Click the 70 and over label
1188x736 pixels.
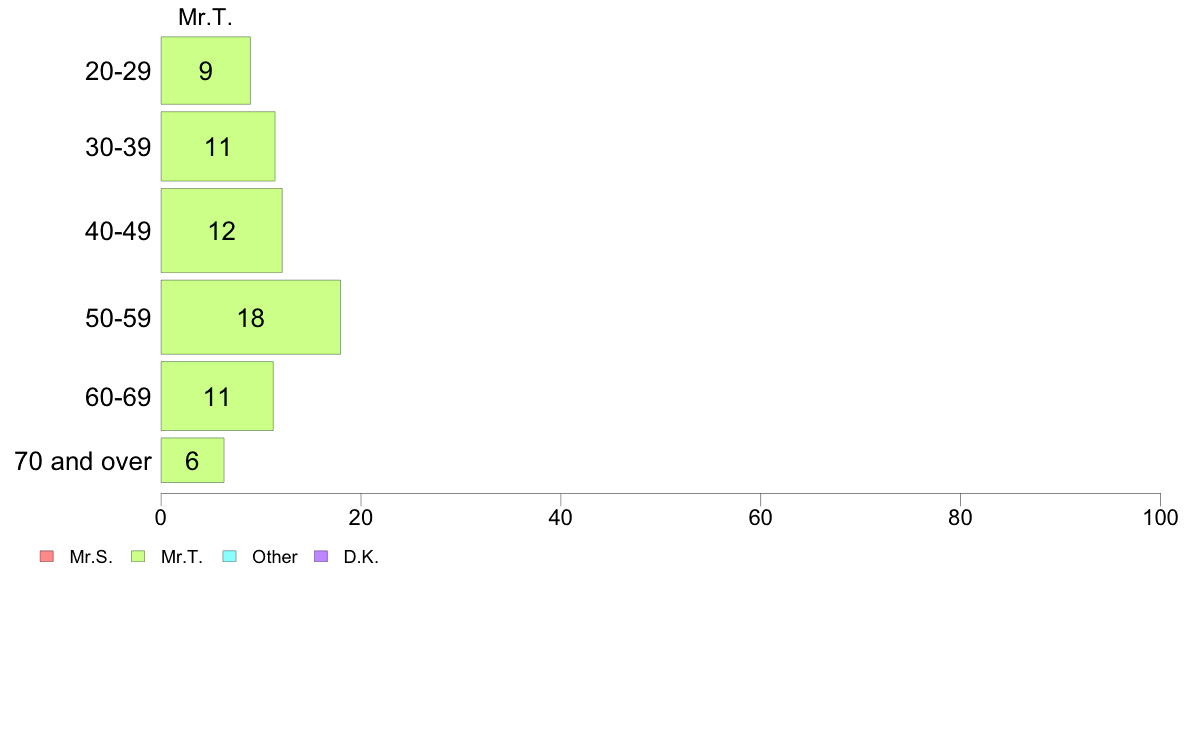click(83, 461)
